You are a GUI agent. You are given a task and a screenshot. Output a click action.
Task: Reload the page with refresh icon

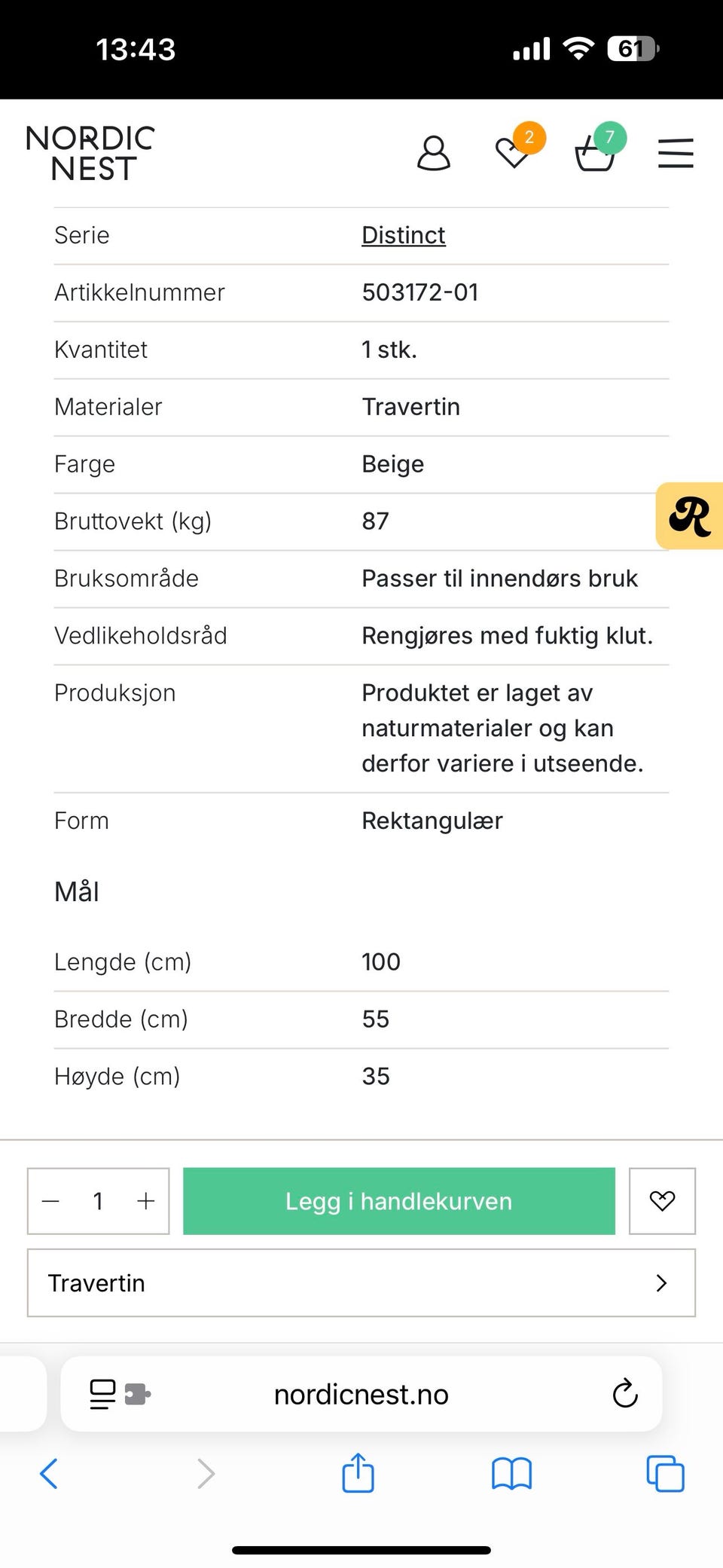pos(625,1394)
